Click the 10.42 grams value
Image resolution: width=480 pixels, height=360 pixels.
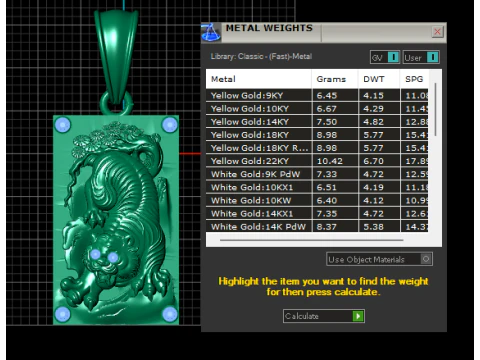(329, 161)
